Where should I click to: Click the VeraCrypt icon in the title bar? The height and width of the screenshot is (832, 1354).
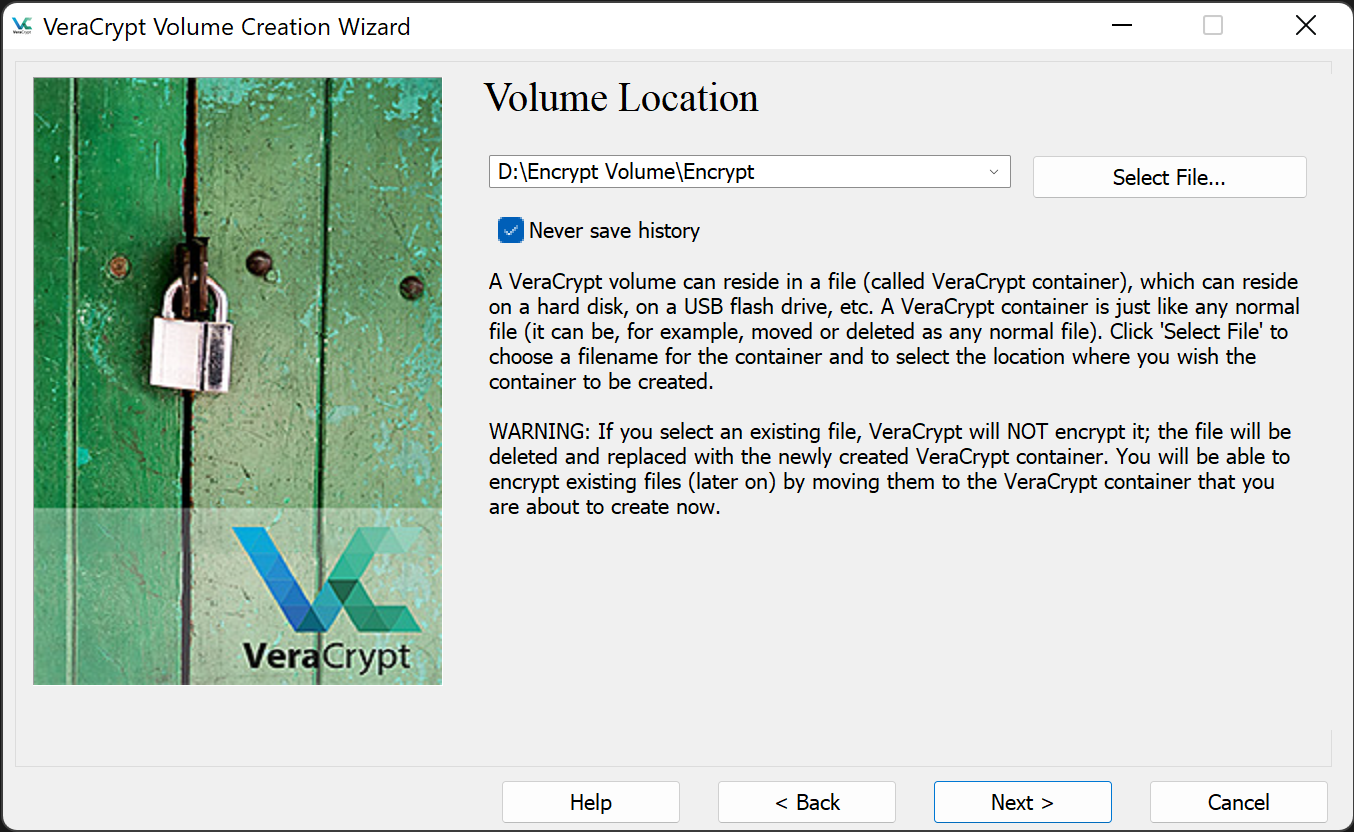[22, 26]
